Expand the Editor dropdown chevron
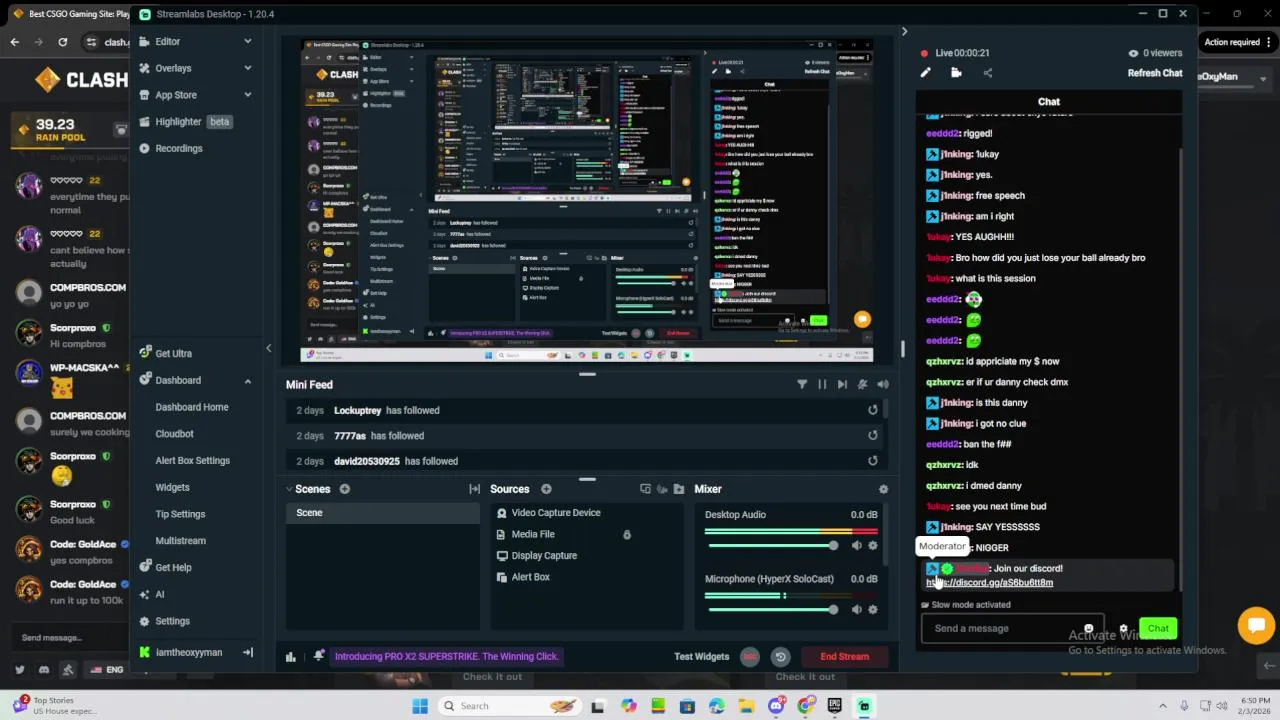1280x720 pixels. pos(247,41)
